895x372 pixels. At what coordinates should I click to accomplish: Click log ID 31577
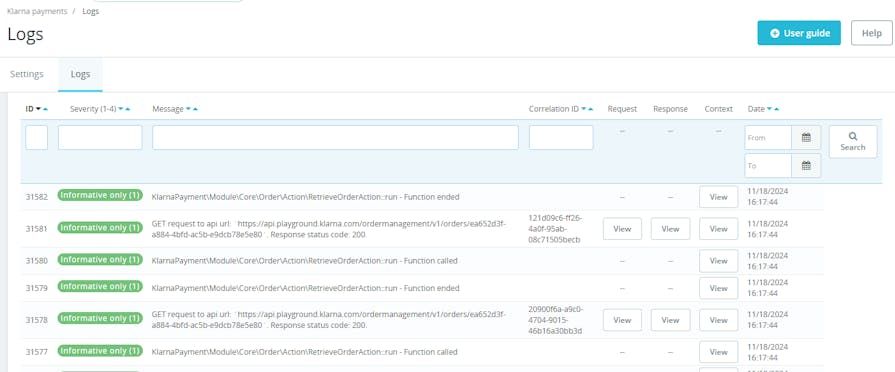tap(37, 352)
